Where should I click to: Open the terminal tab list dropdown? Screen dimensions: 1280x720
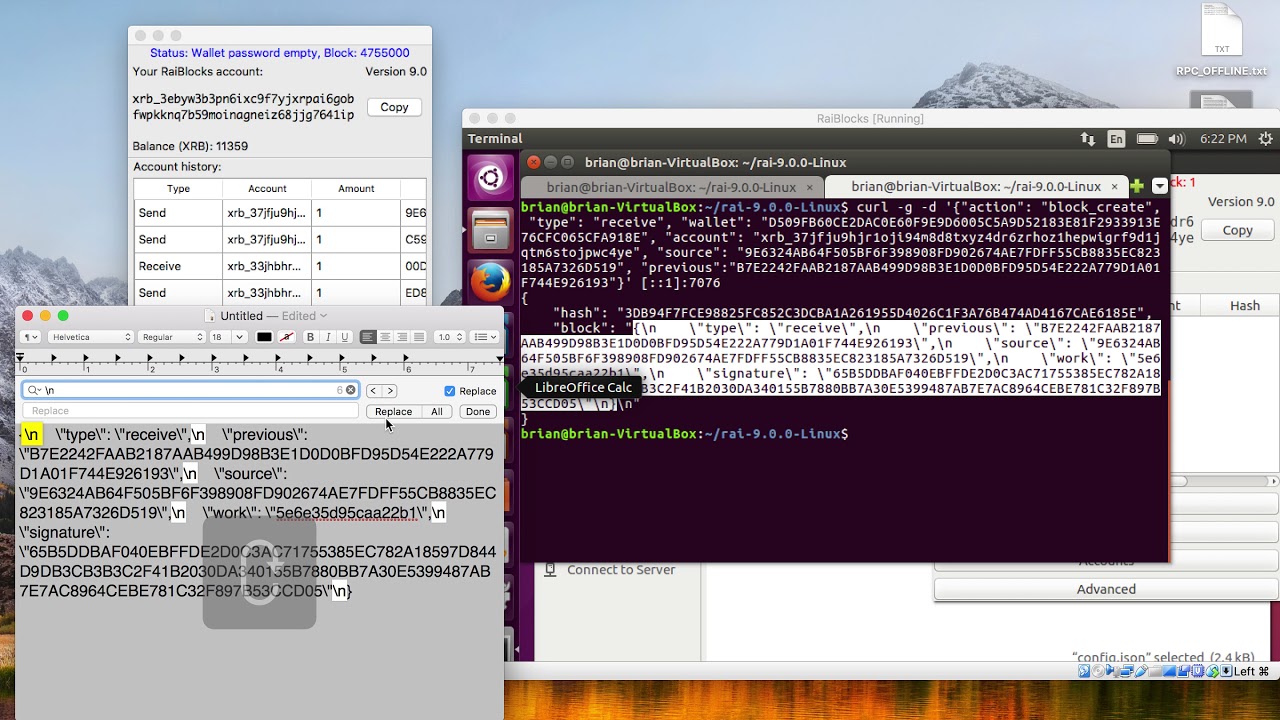click(x=1159, y=186)
